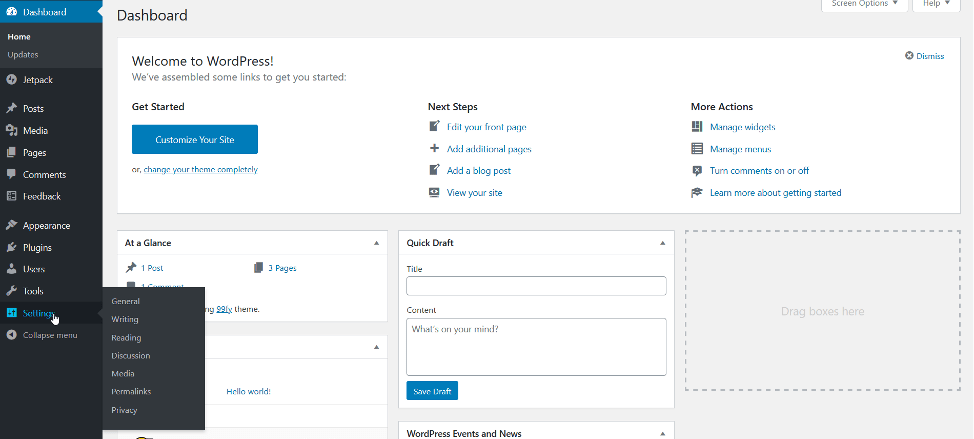Select Updates under Dashboard
Viewport: 974px width, 439px height.
tap(23, 55)
